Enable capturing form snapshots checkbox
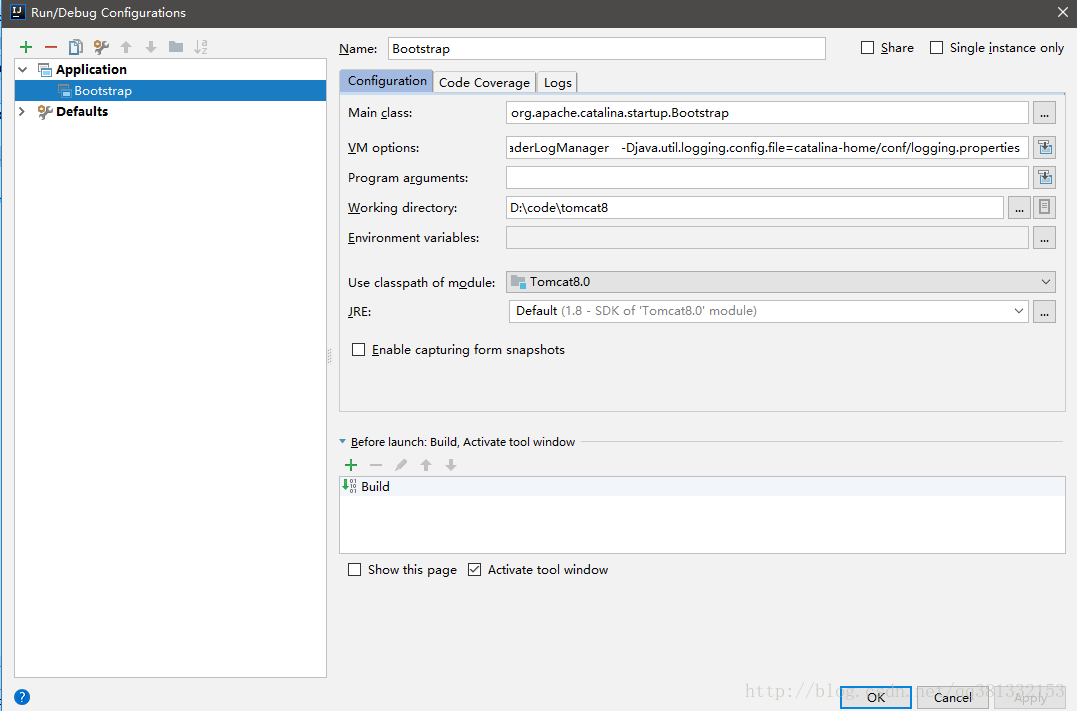Screen dimensions: 1077x711 (359, 350)
